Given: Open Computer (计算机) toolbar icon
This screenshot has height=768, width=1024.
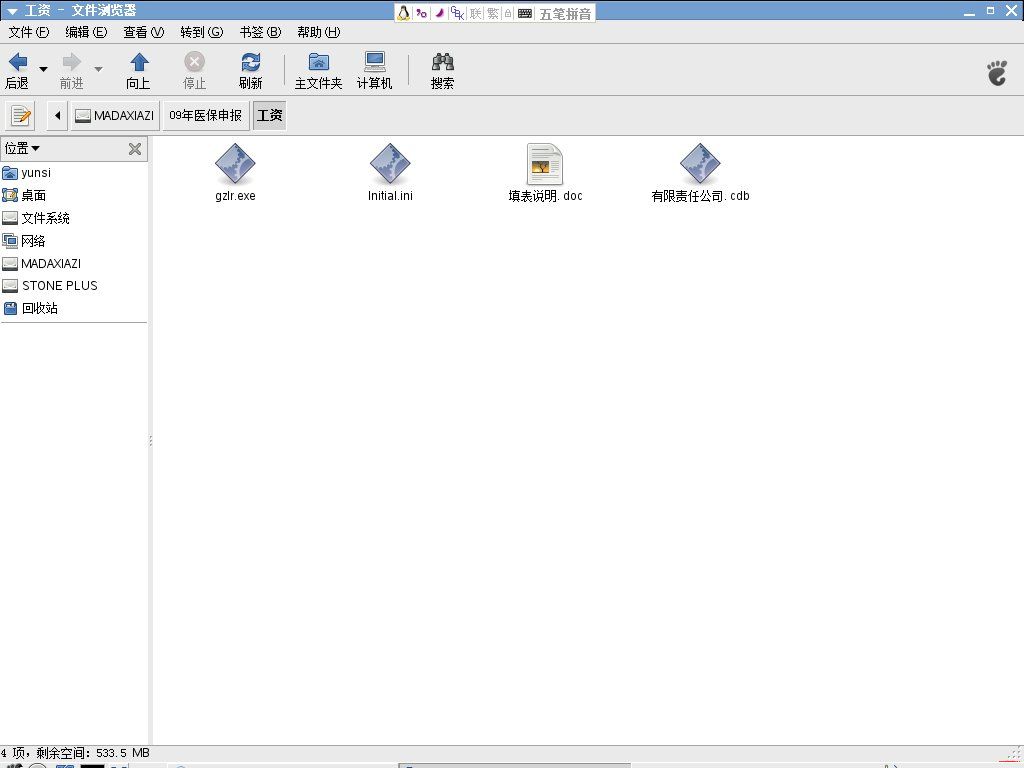Looking at the screenshot, I should pos(375,63).
